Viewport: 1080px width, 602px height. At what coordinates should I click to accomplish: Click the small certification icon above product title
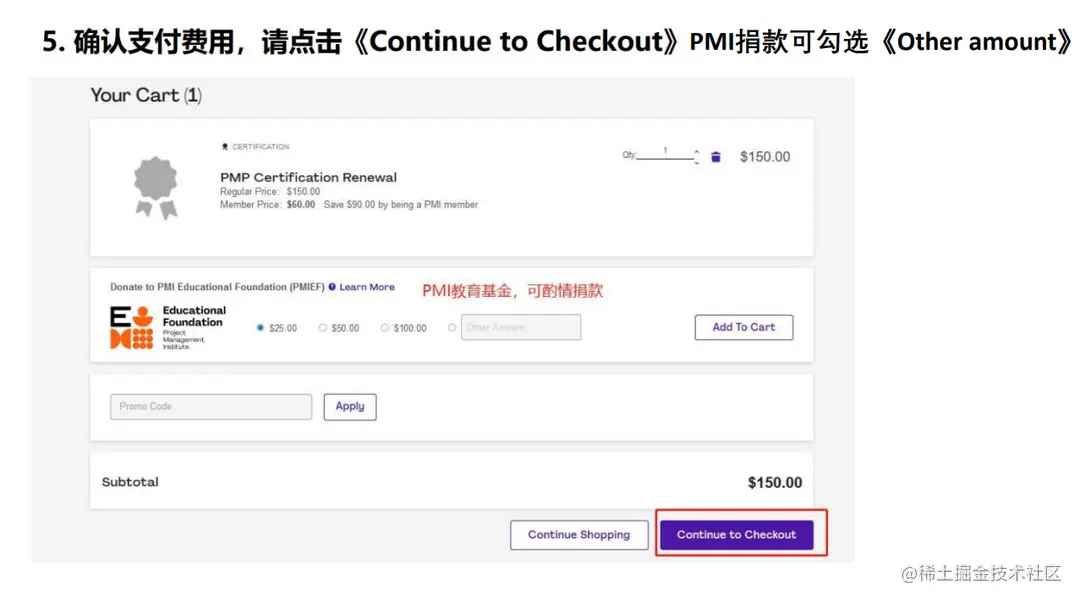(x=225, y=147)
